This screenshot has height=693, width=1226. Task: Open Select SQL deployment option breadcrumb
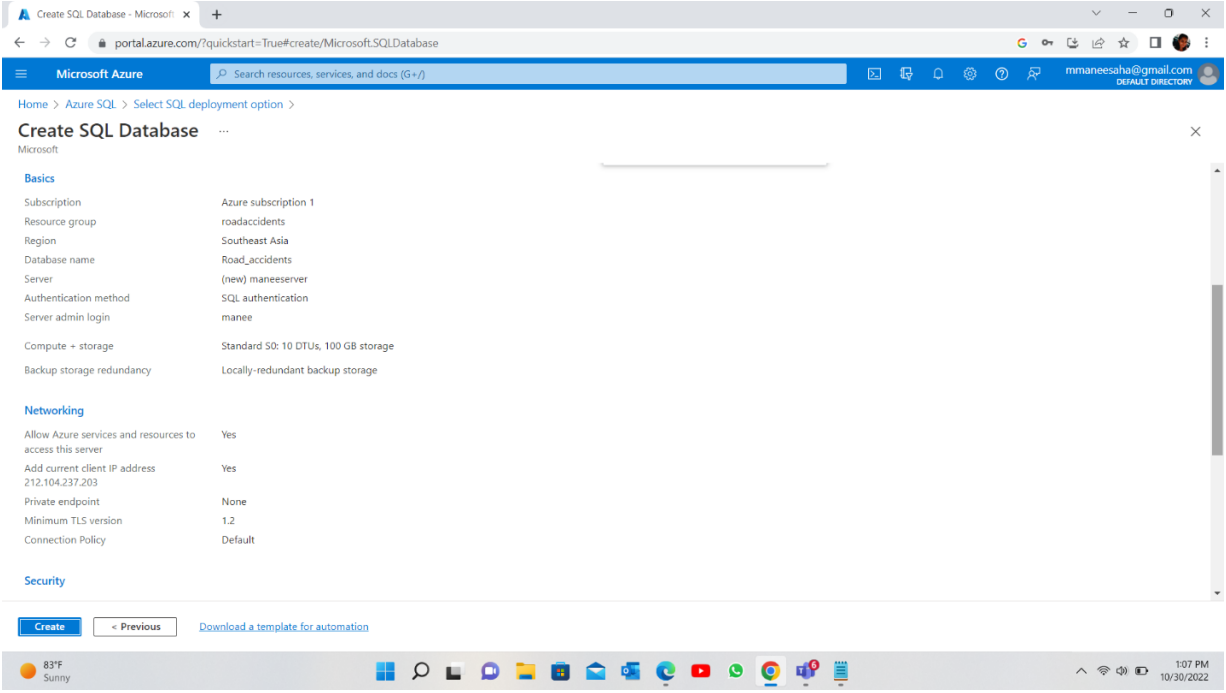coord(208,104)
